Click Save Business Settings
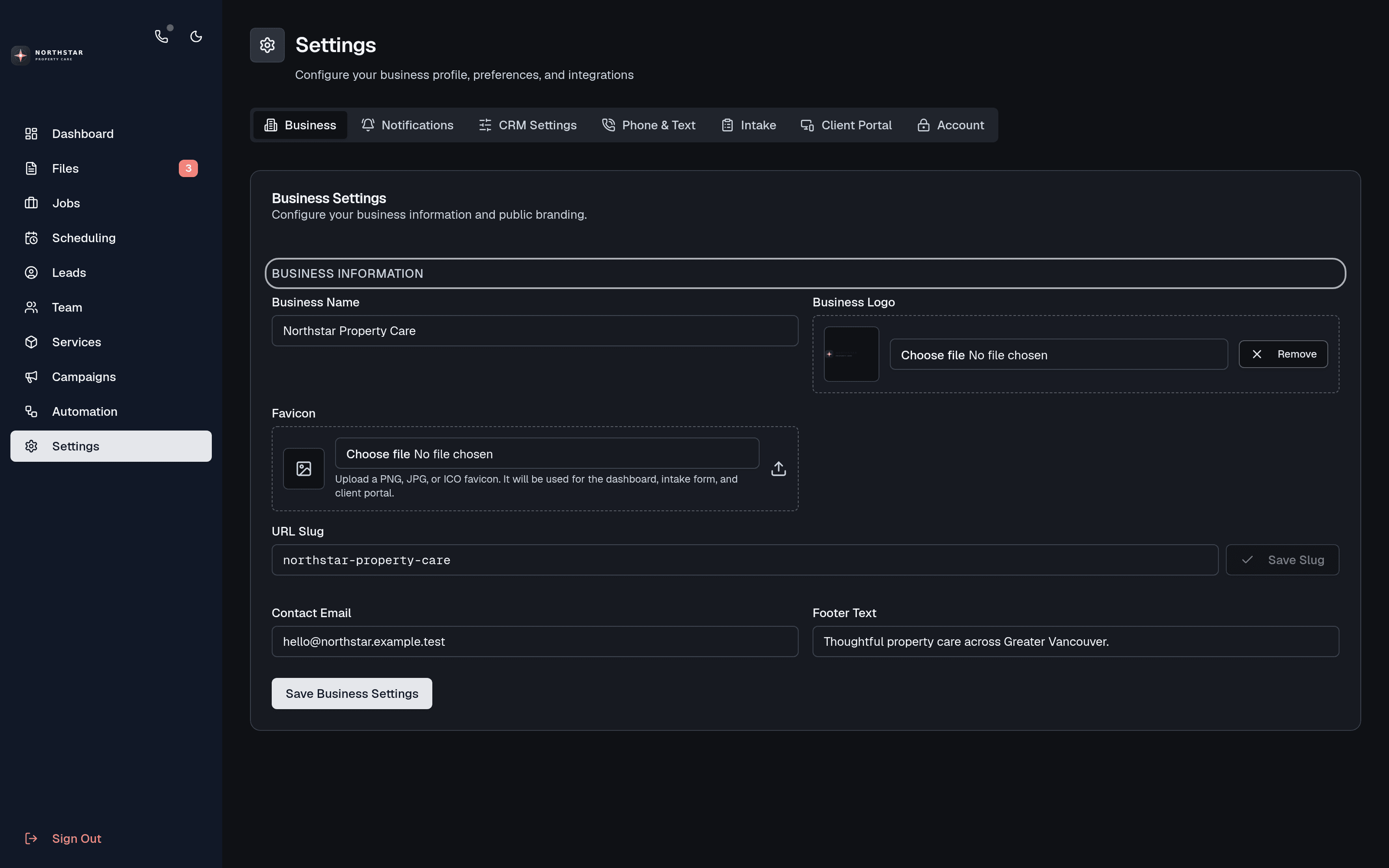This screenshot has width=1389, height=868. pos(352,694)
